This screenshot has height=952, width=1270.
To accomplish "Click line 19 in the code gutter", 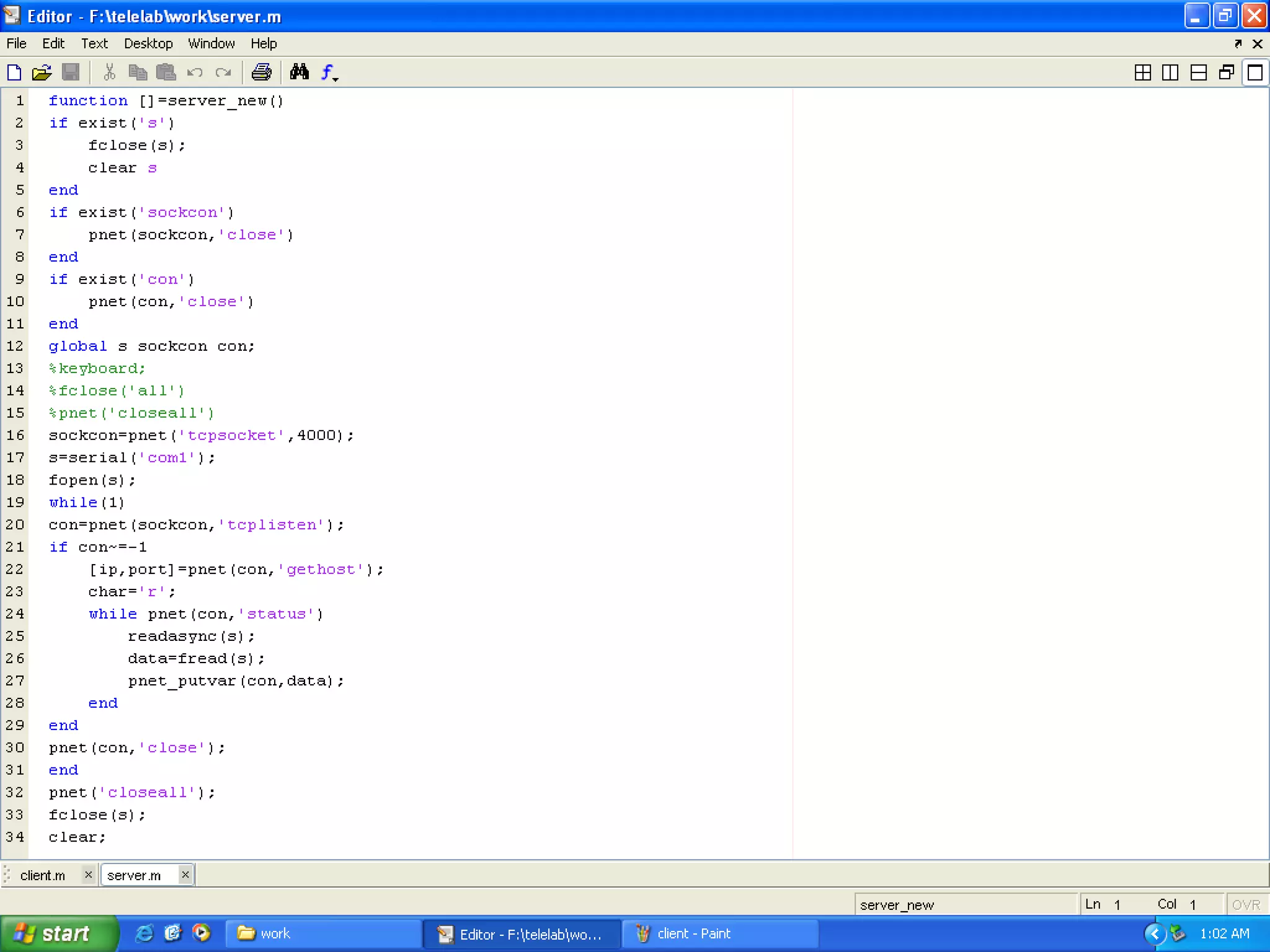I will (x=16, y=502).
